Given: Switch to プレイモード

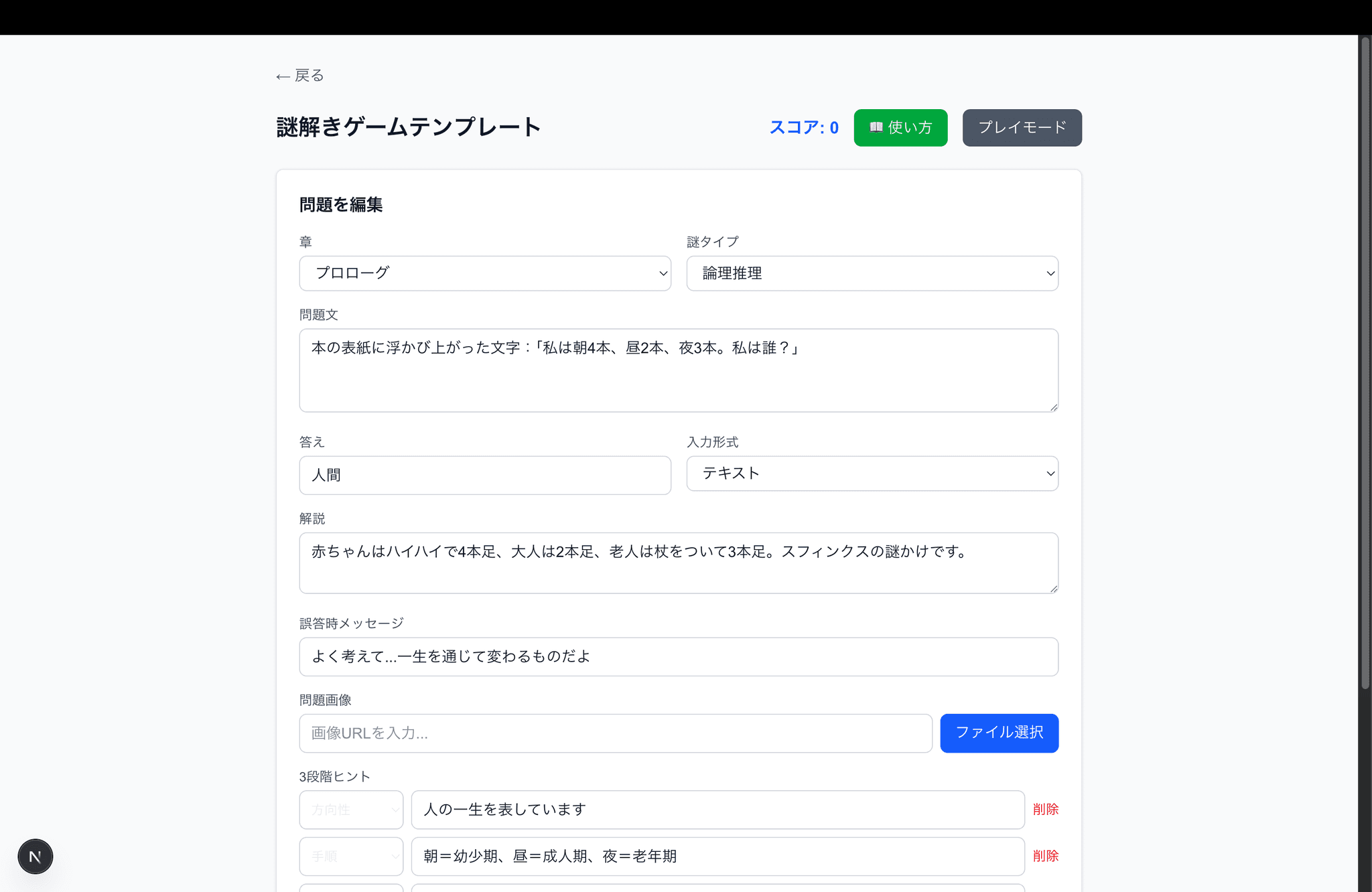Looking at the screenshot, I should tap(1022, 127).
